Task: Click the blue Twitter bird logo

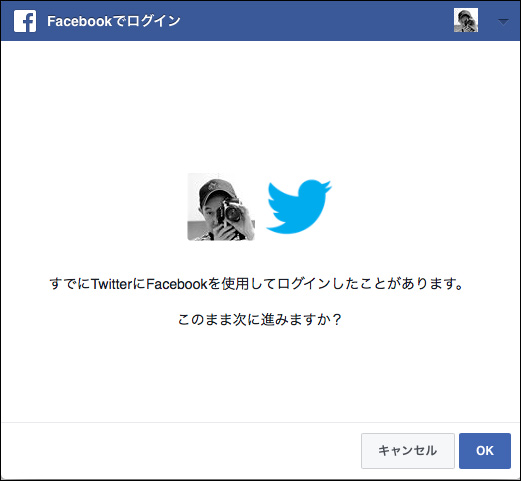Action: tap(299, 207)
